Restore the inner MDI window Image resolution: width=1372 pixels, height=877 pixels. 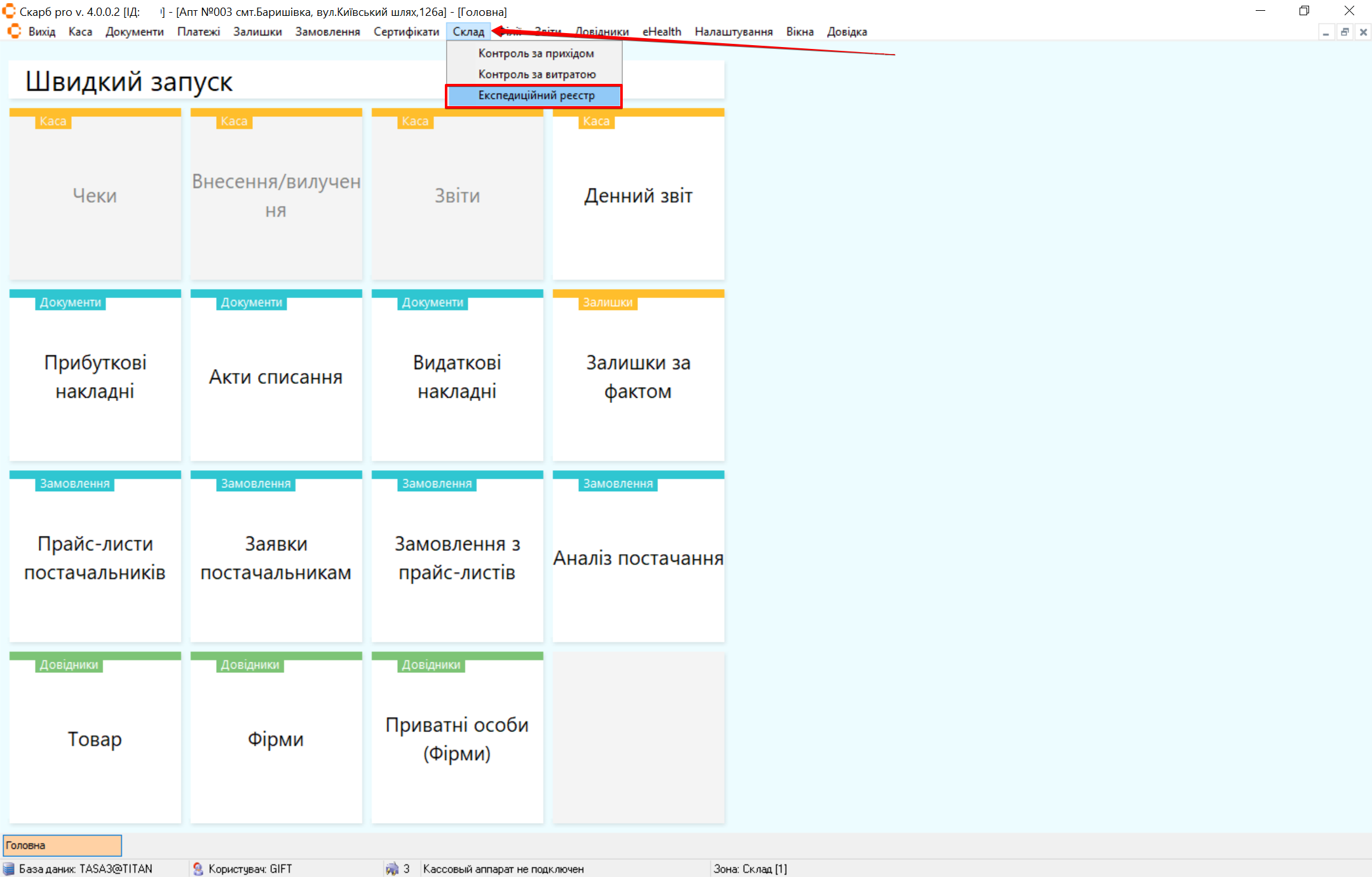point(1345,32)
